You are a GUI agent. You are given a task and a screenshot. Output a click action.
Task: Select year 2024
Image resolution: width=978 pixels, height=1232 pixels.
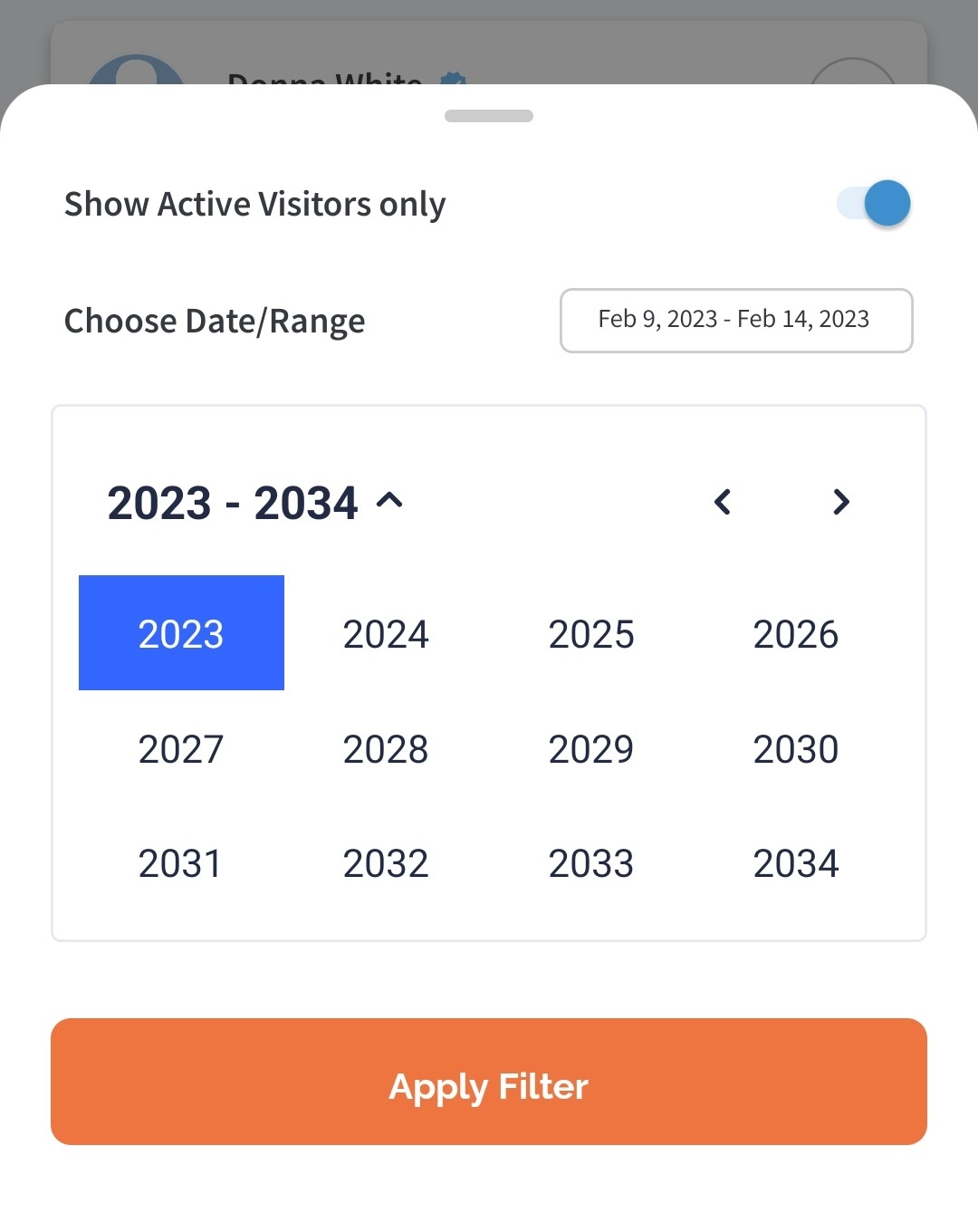click(x=386, y=634)
